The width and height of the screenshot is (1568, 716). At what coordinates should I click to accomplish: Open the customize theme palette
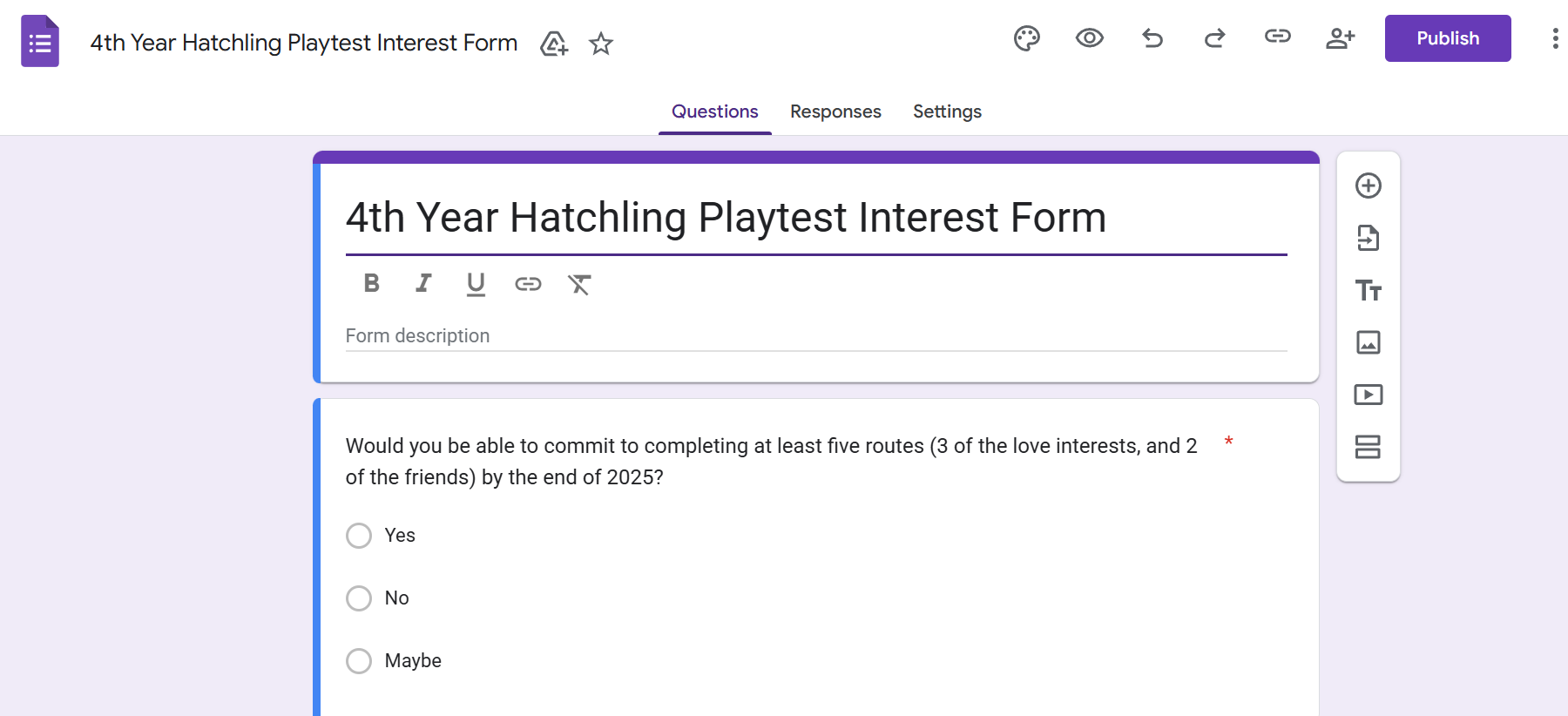coord(1027,38)
